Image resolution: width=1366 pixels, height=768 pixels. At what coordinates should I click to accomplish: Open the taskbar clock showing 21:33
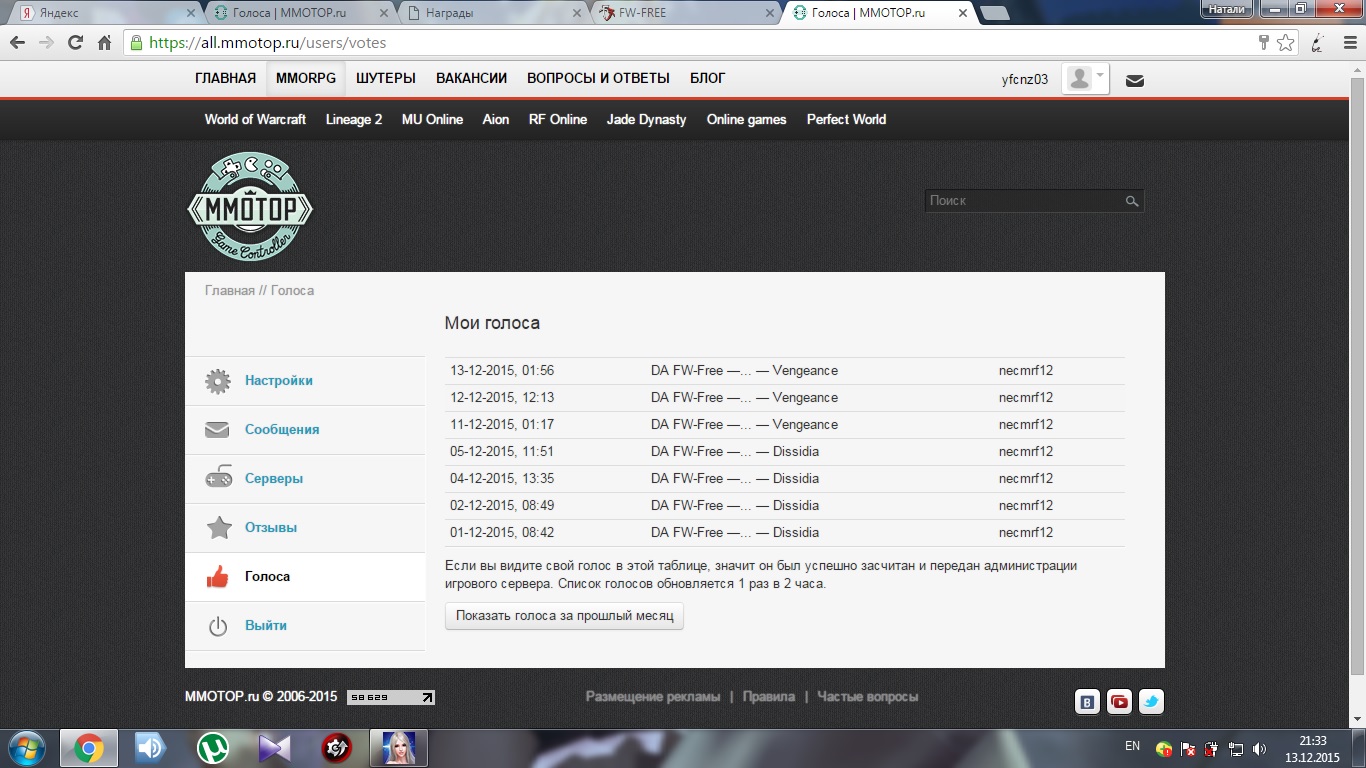pyautogui.click(x=1313, y=748)
